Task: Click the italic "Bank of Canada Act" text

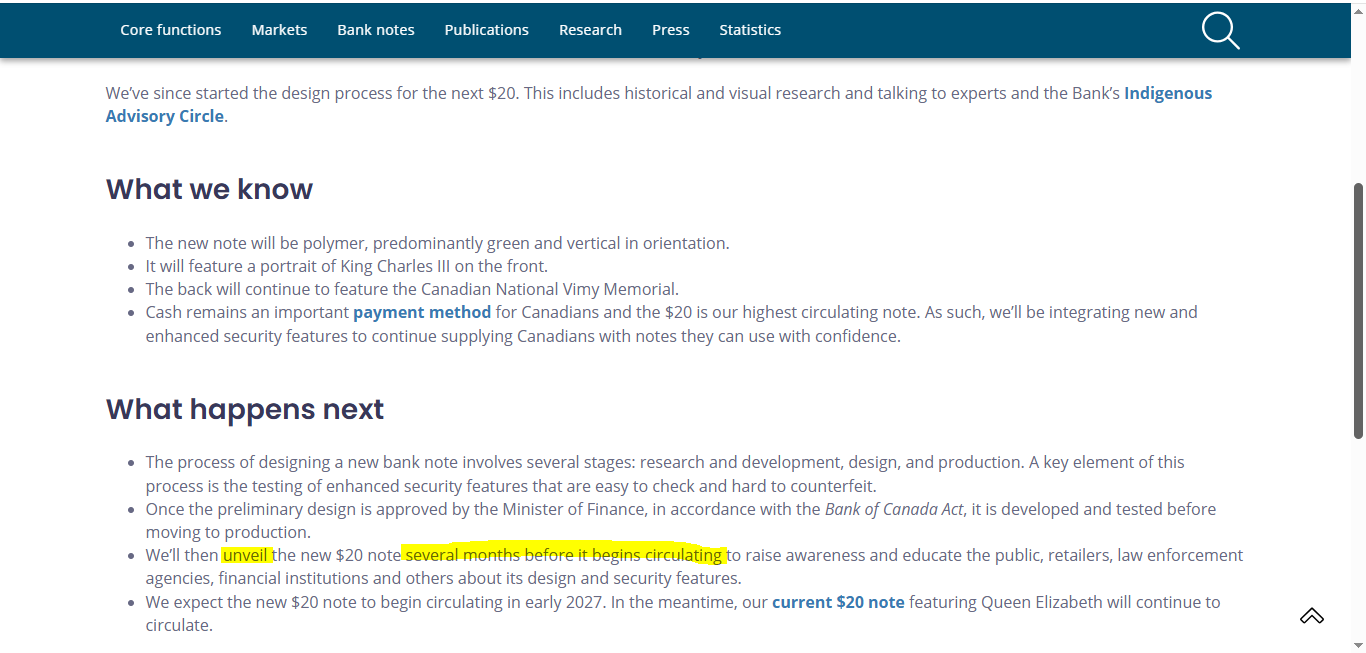Action: tap(894, 509)
